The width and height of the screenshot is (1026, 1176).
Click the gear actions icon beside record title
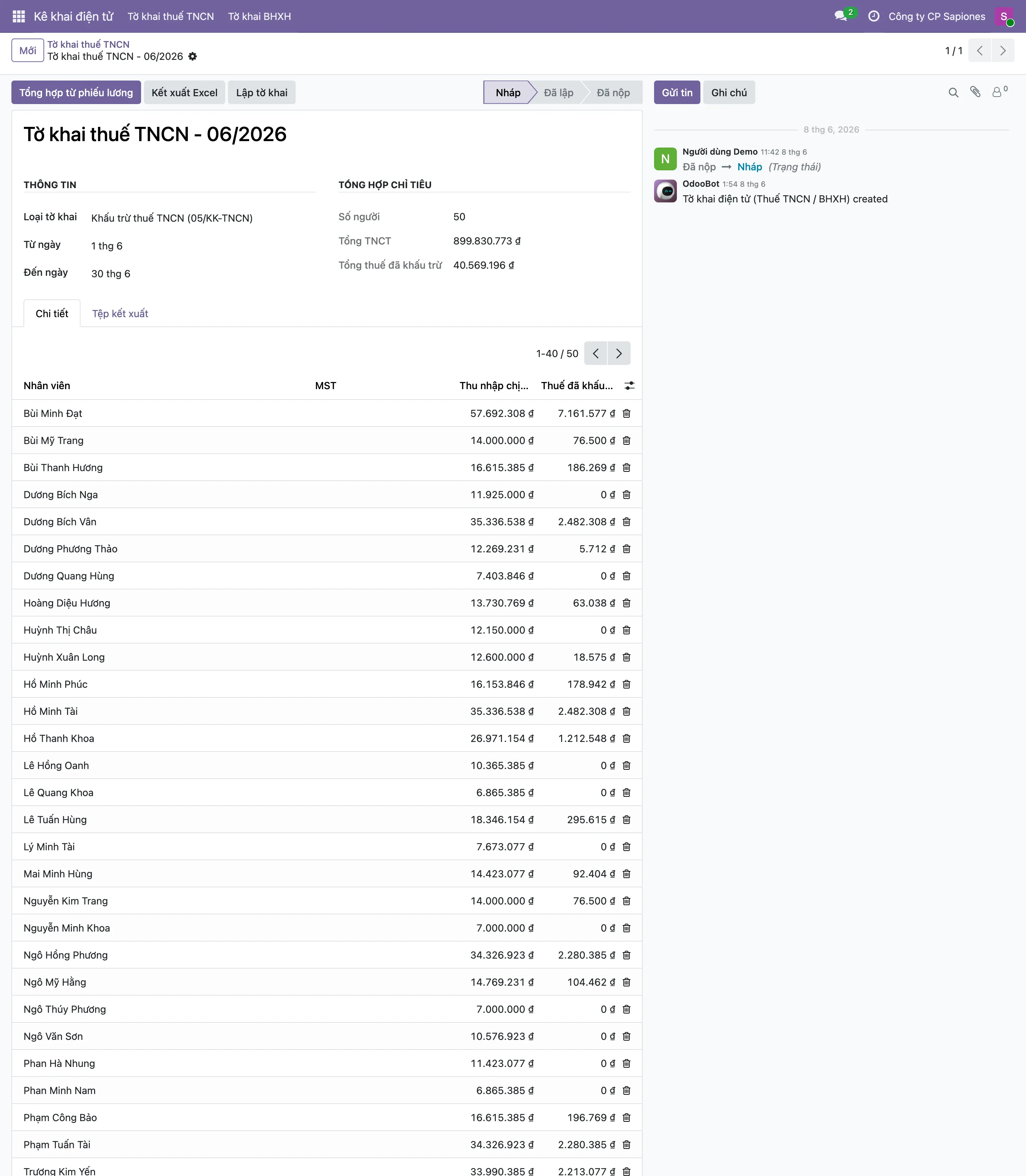coord(193,56)
